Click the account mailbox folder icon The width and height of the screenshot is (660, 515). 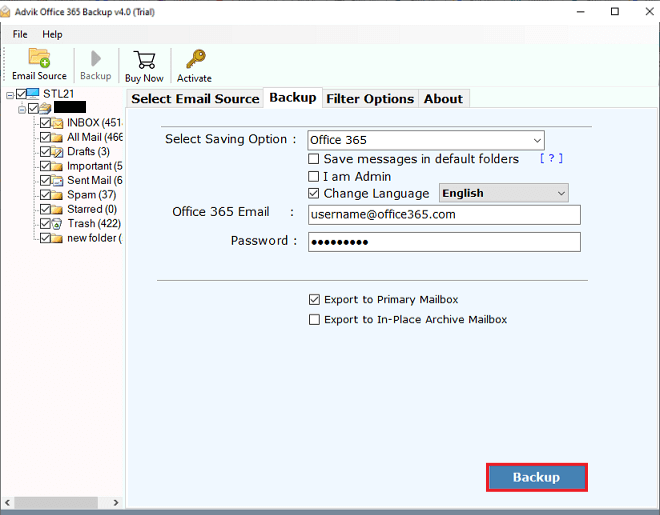(x=45, y=108)
